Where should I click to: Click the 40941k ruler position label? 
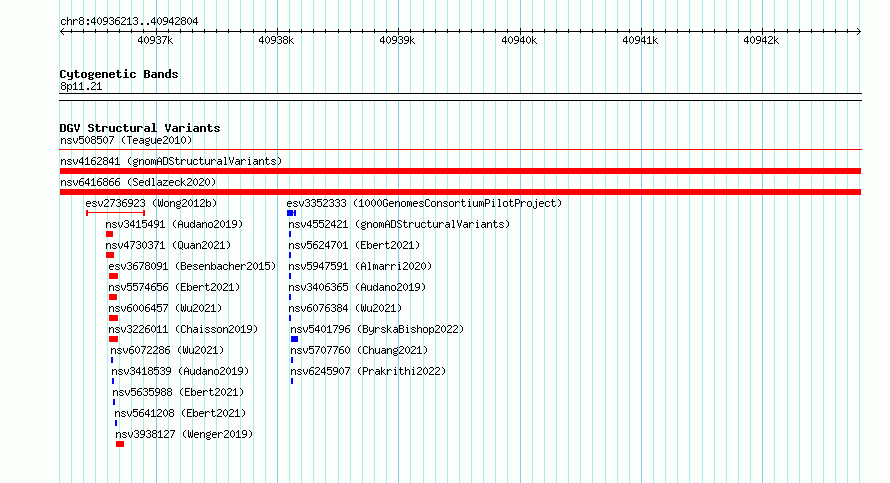click(640, 40)
